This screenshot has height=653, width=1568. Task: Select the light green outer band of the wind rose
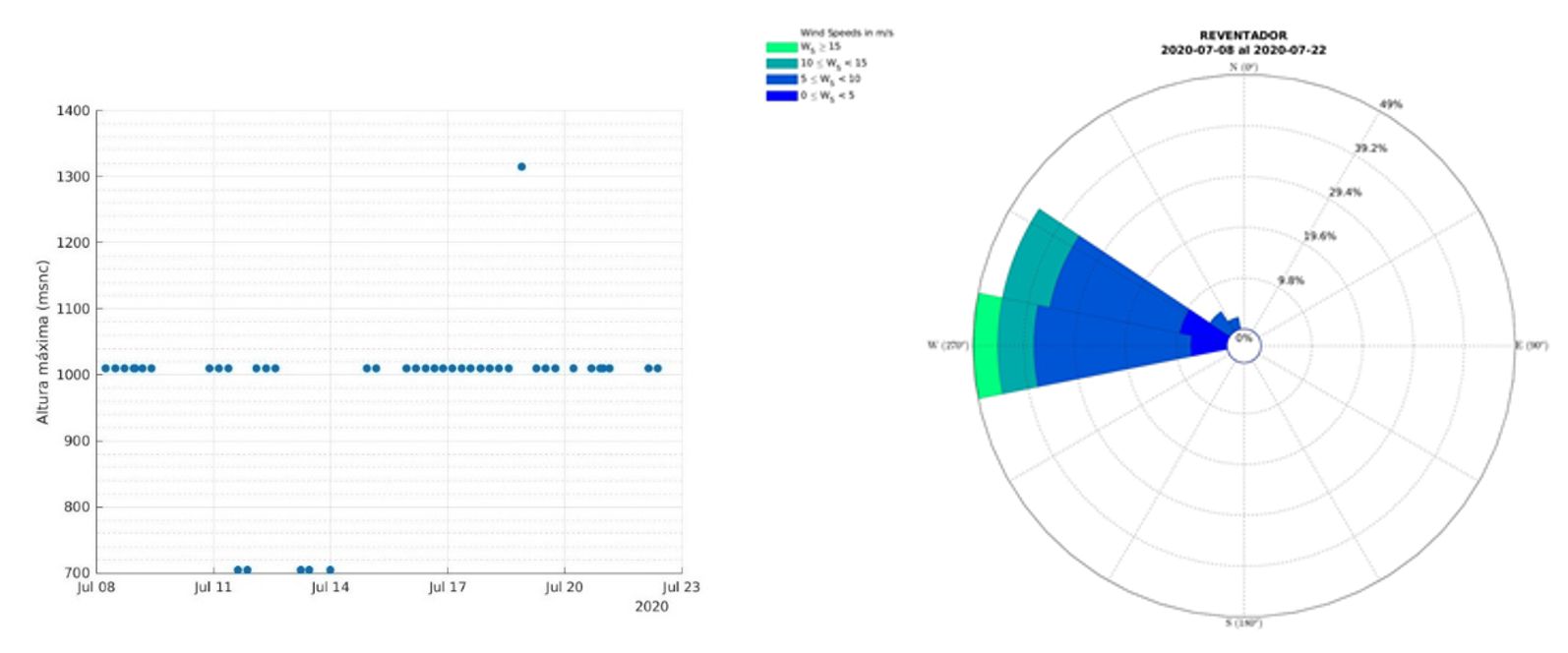[x=987, y=345]
